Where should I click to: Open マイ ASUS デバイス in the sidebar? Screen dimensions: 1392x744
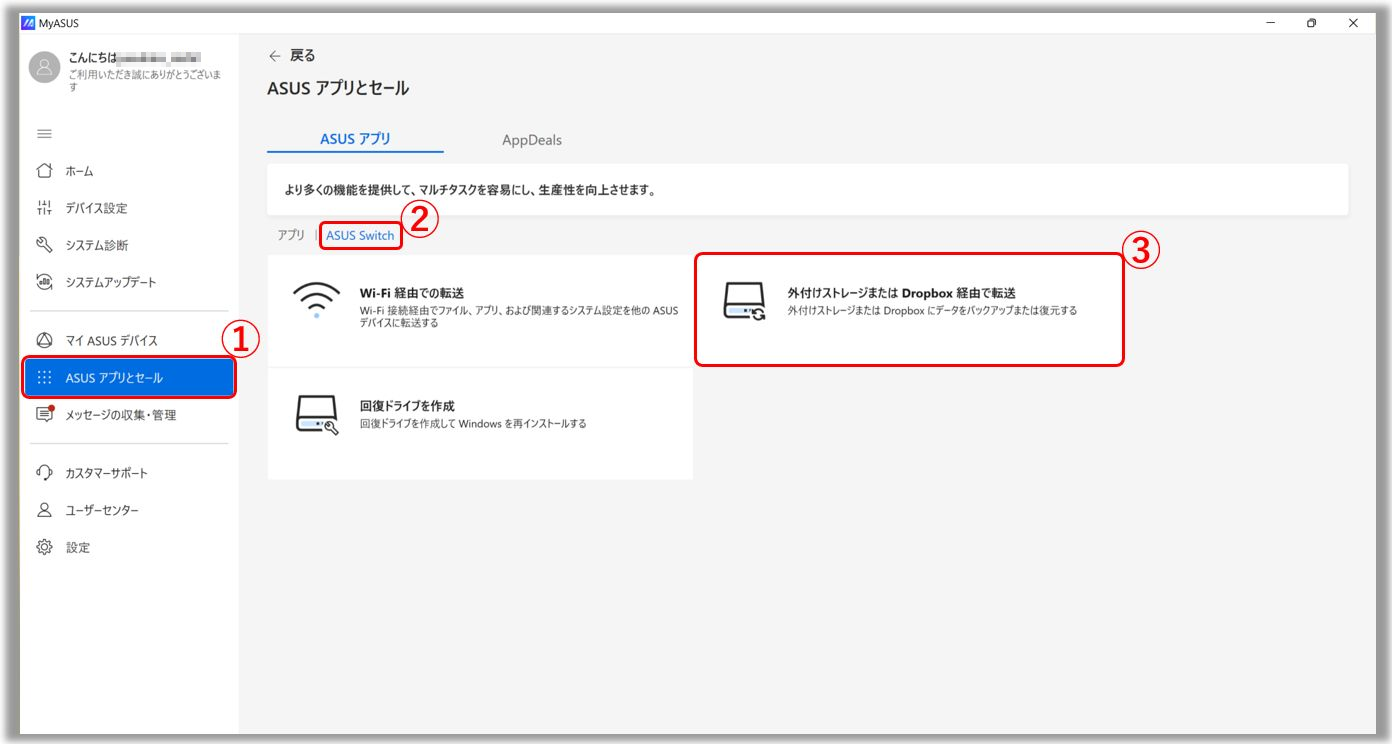pyautogui.click(x=130, y=340)
